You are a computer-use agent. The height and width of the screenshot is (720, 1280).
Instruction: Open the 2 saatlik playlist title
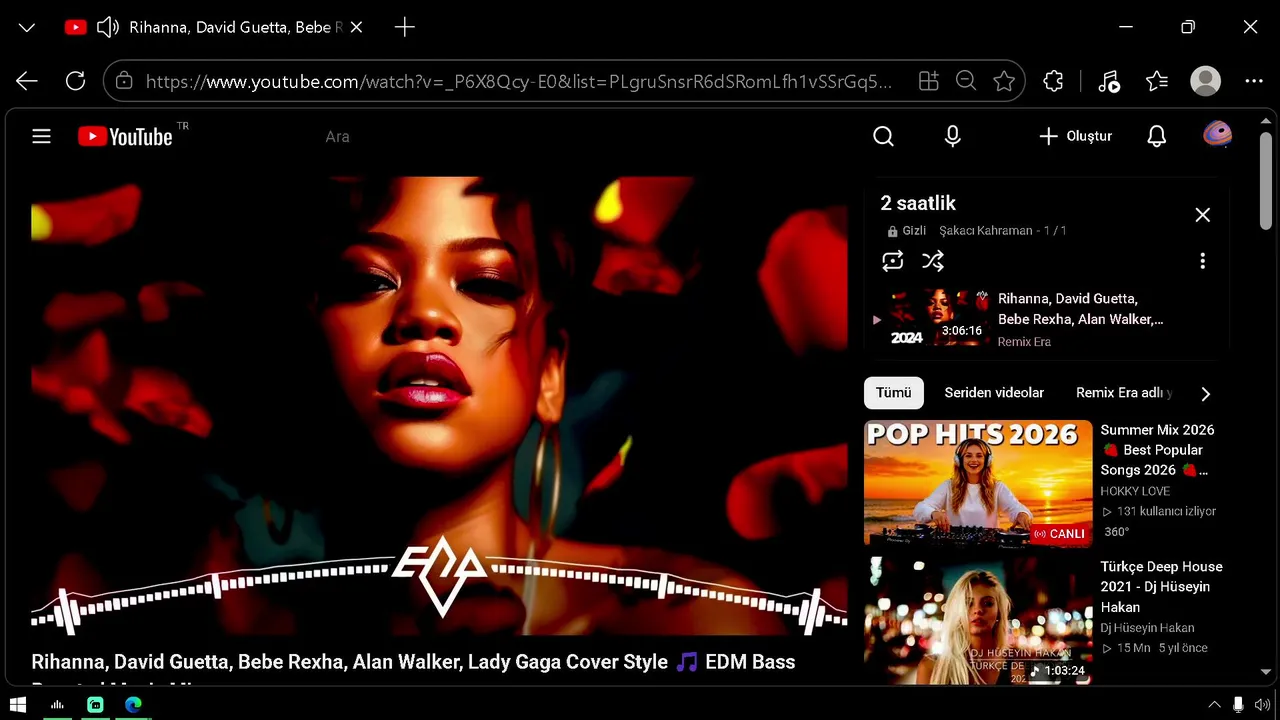click(x=918, y=203)
